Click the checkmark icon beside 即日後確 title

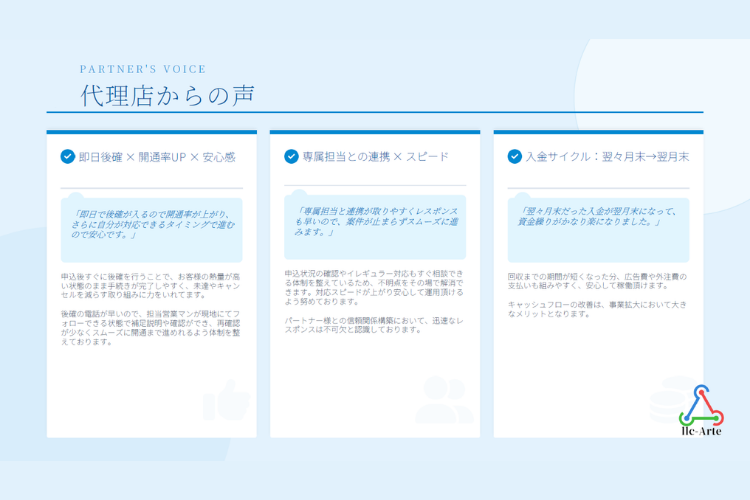[67, 156]
